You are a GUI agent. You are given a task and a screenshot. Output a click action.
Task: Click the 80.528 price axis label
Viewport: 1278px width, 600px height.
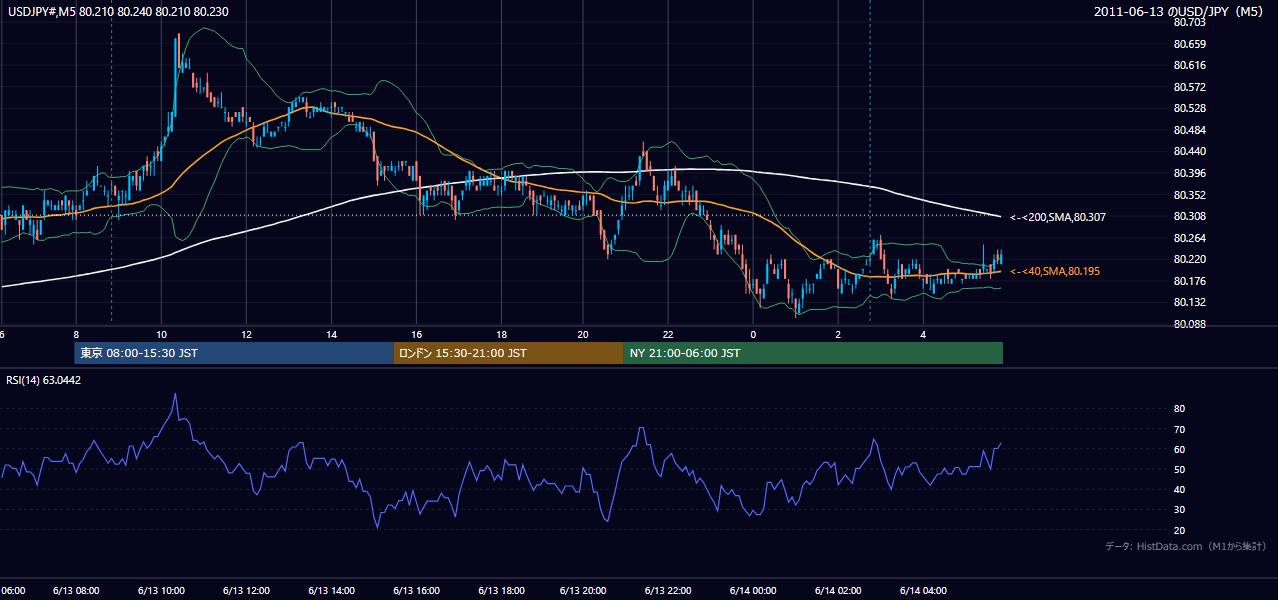pos(1189,108)
